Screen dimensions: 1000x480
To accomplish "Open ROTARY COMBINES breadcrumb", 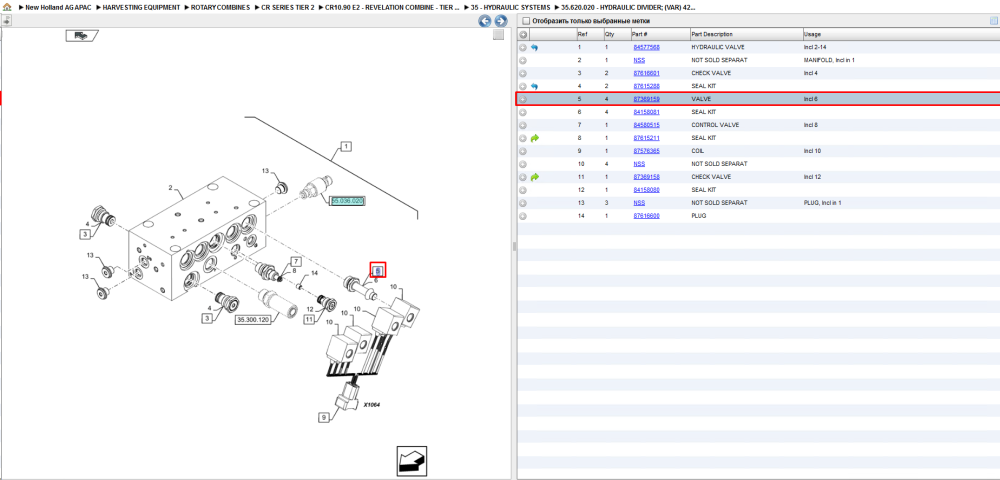I will pyautogui.click(x=221, y=7).
